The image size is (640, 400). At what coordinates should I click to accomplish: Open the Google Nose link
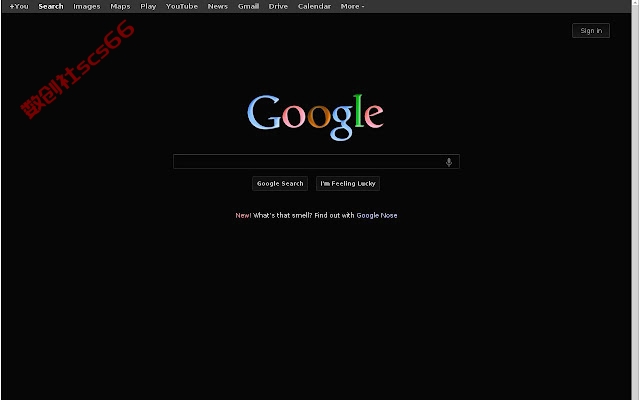[x=377, y=216]
